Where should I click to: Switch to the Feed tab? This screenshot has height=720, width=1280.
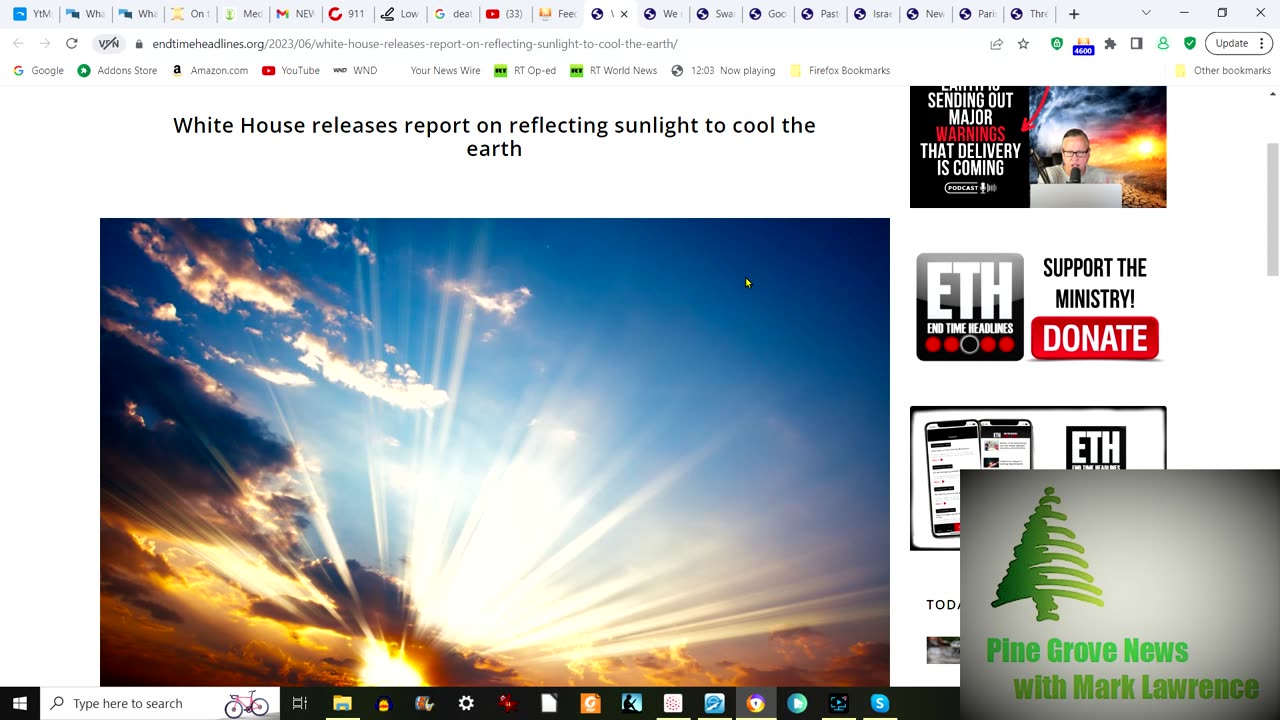557,14
